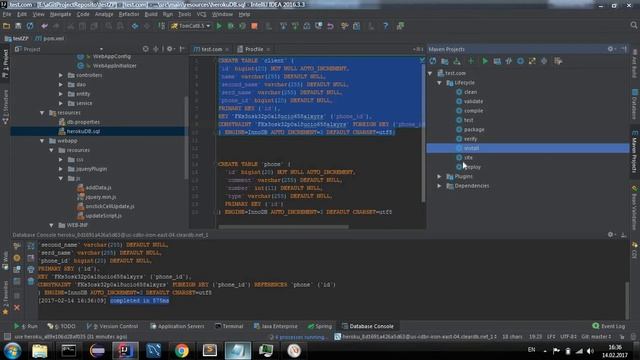The width and height of the screenshot is (640, 360).
Task: Select addData.js in Project tree
Action: (x=94, y=188)
